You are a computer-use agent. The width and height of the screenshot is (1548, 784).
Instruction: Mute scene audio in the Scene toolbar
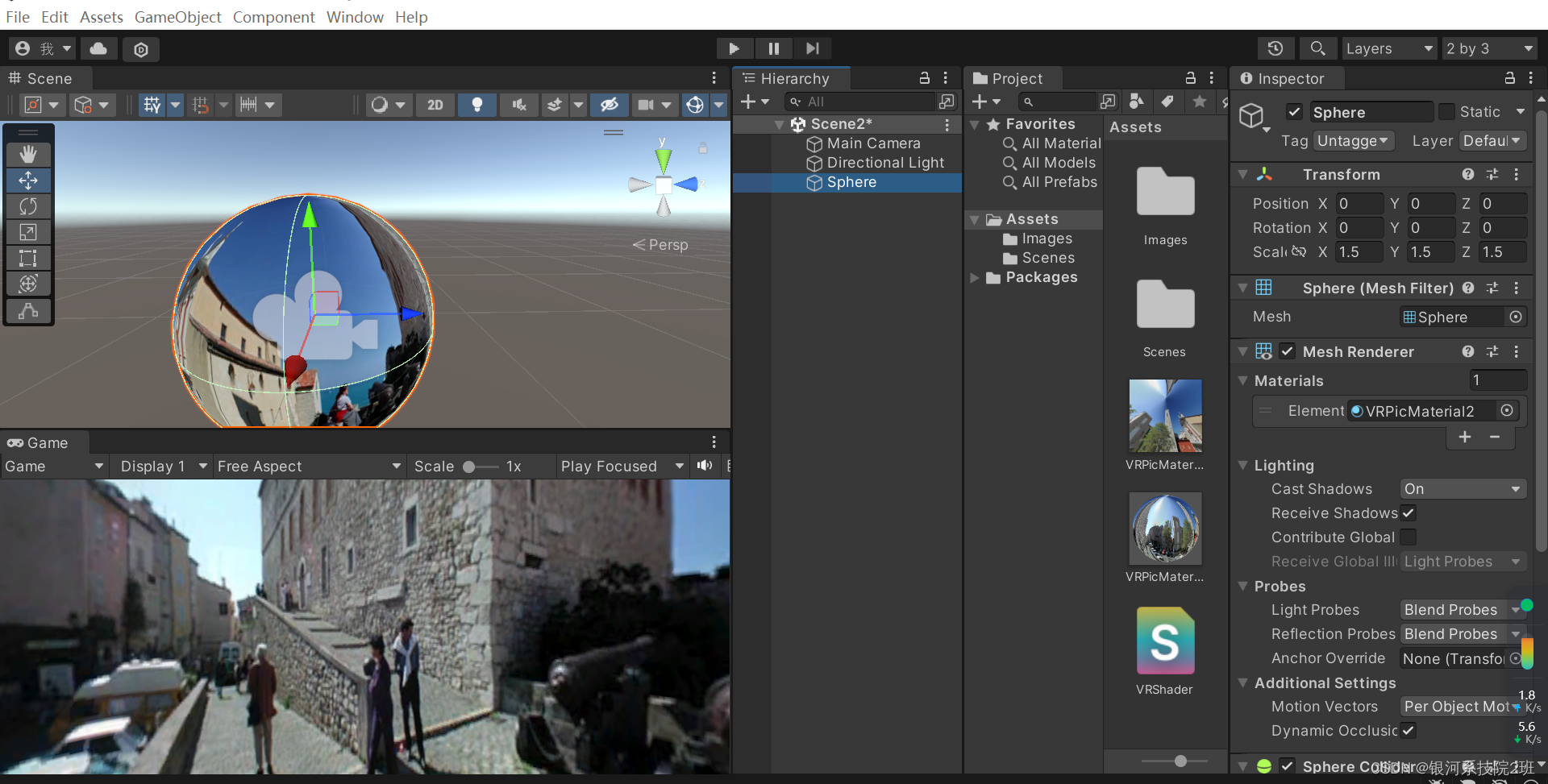click(518, 104)
